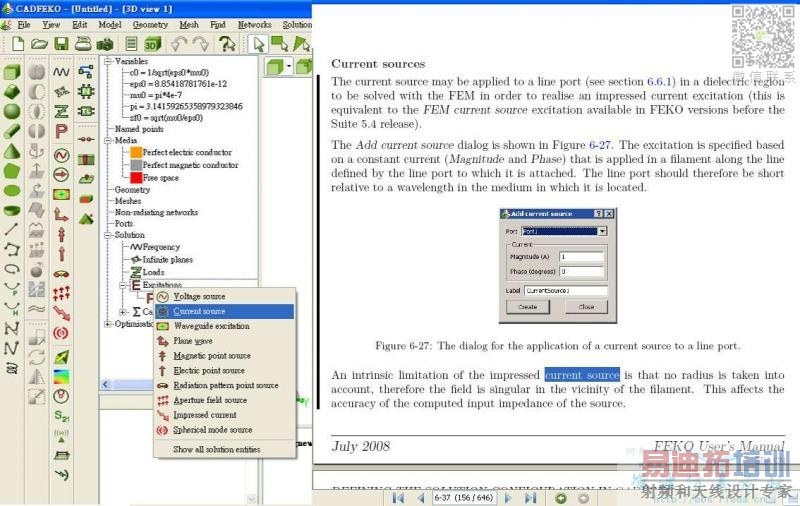Follow the Figure 6-27 link
The height and width of the screenshot is (506, 800).
[x=599, y=145]
